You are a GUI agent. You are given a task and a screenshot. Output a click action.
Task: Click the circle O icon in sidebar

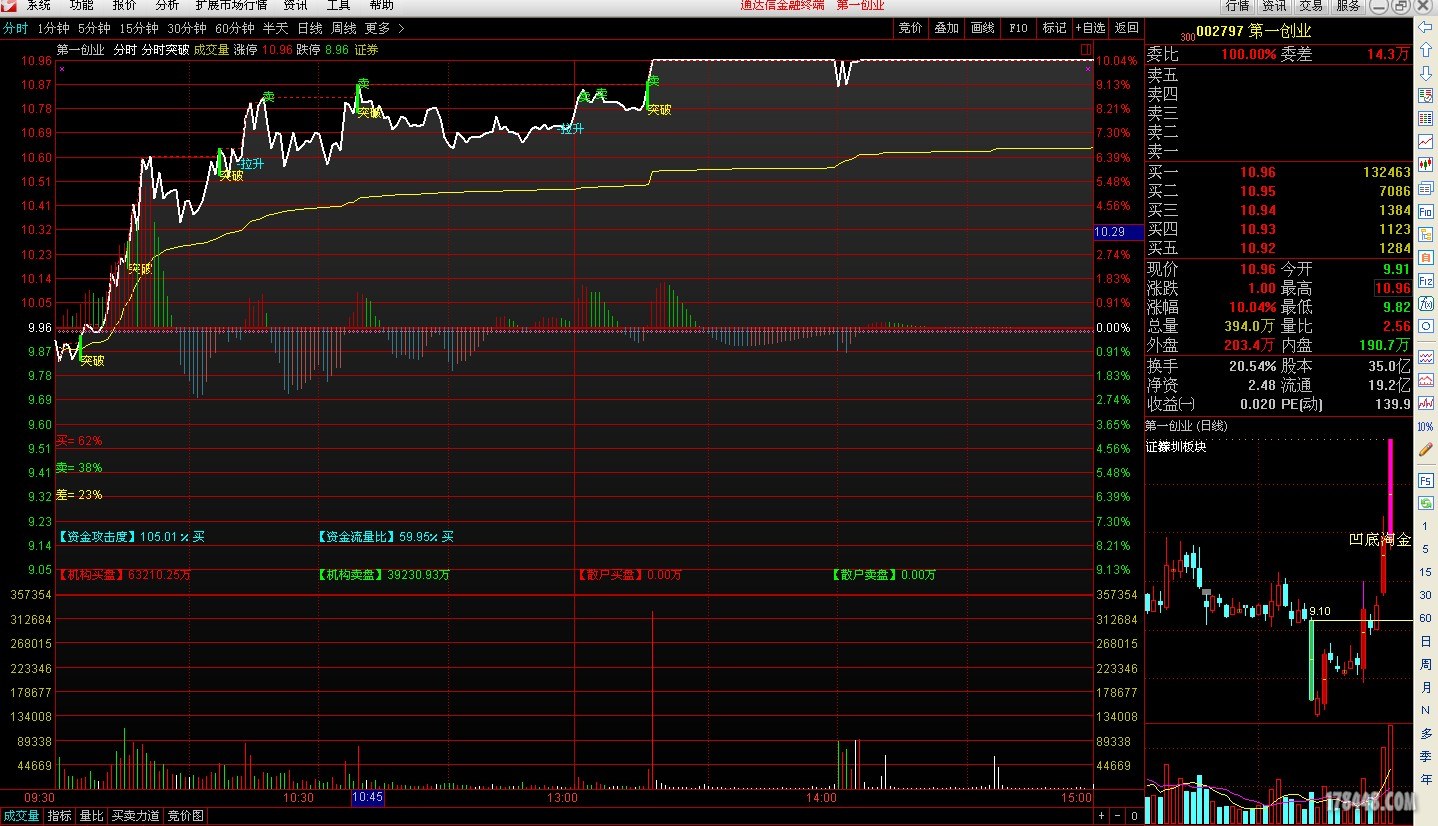pyautogui.click(x=1426, y=325)
